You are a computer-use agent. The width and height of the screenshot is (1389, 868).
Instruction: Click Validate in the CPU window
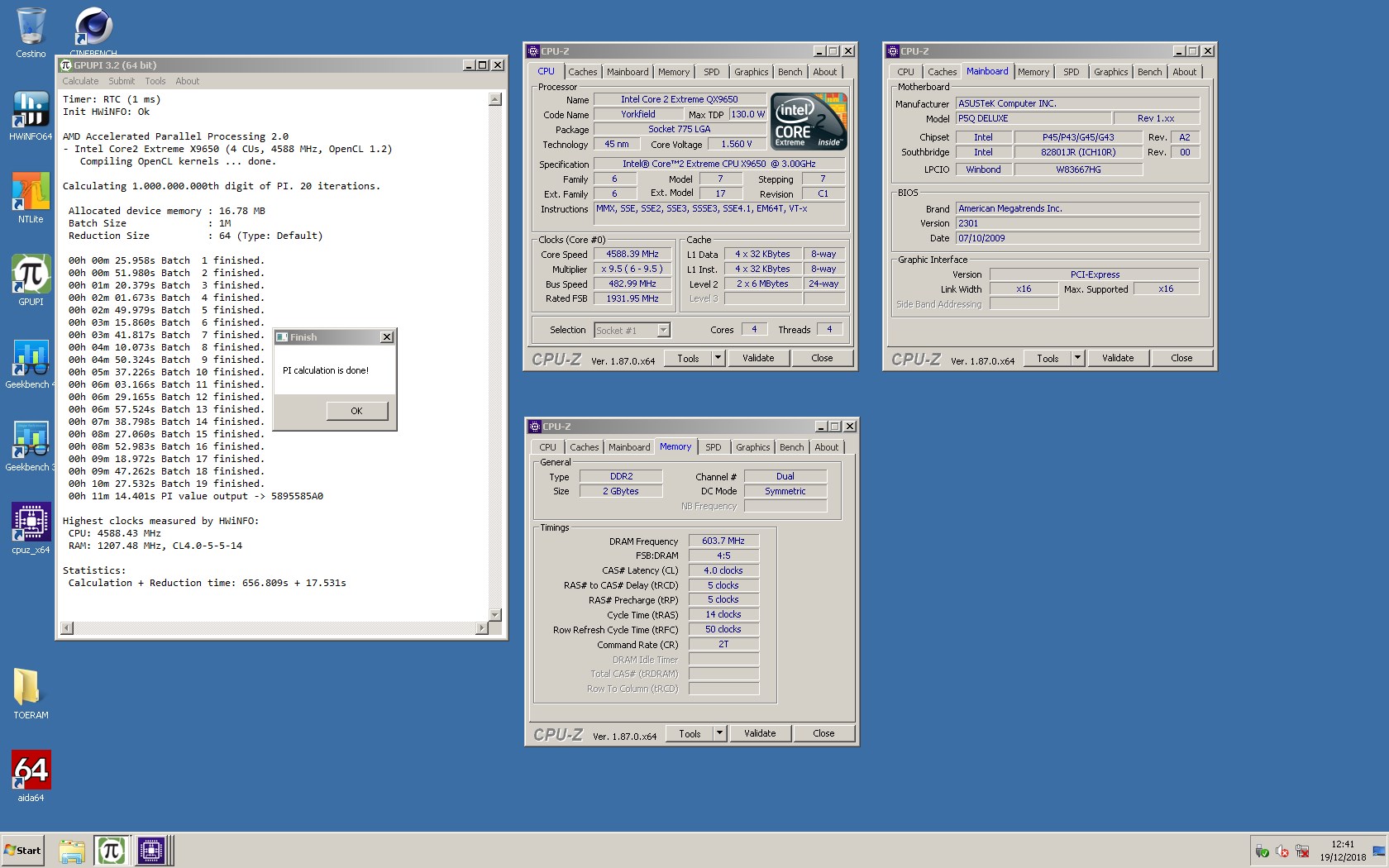coord(758,358)
